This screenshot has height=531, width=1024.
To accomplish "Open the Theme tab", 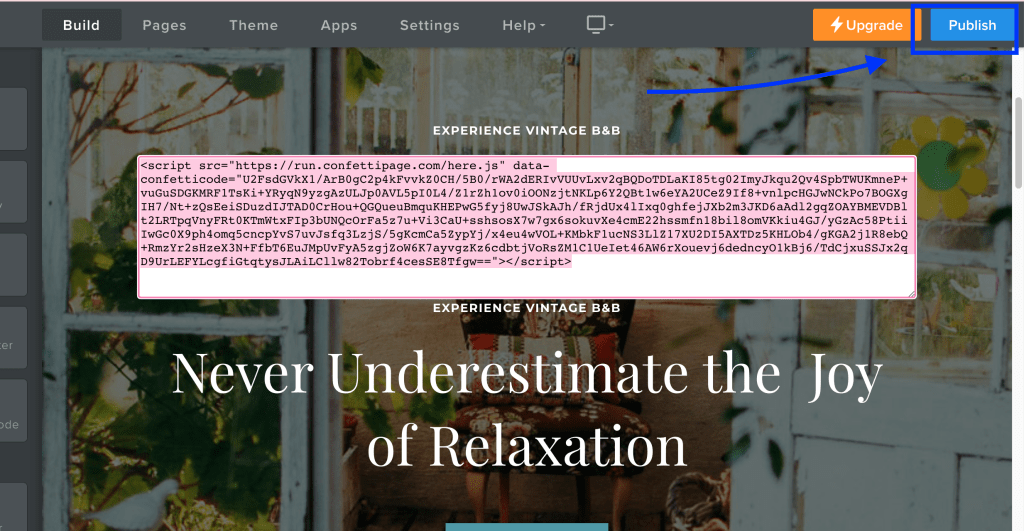I will (x=253, y=25).
